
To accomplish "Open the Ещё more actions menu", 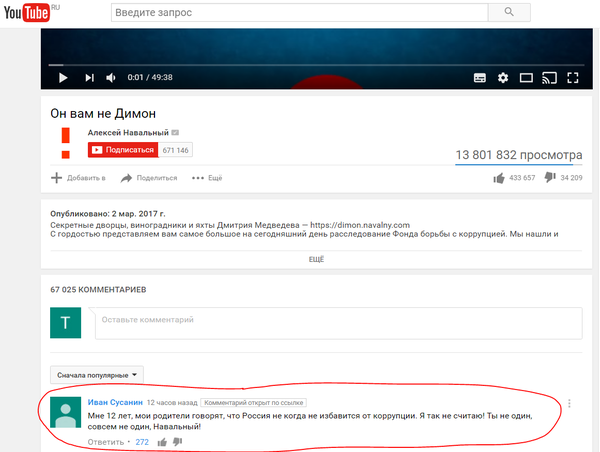I will click(x=208, y=178).
